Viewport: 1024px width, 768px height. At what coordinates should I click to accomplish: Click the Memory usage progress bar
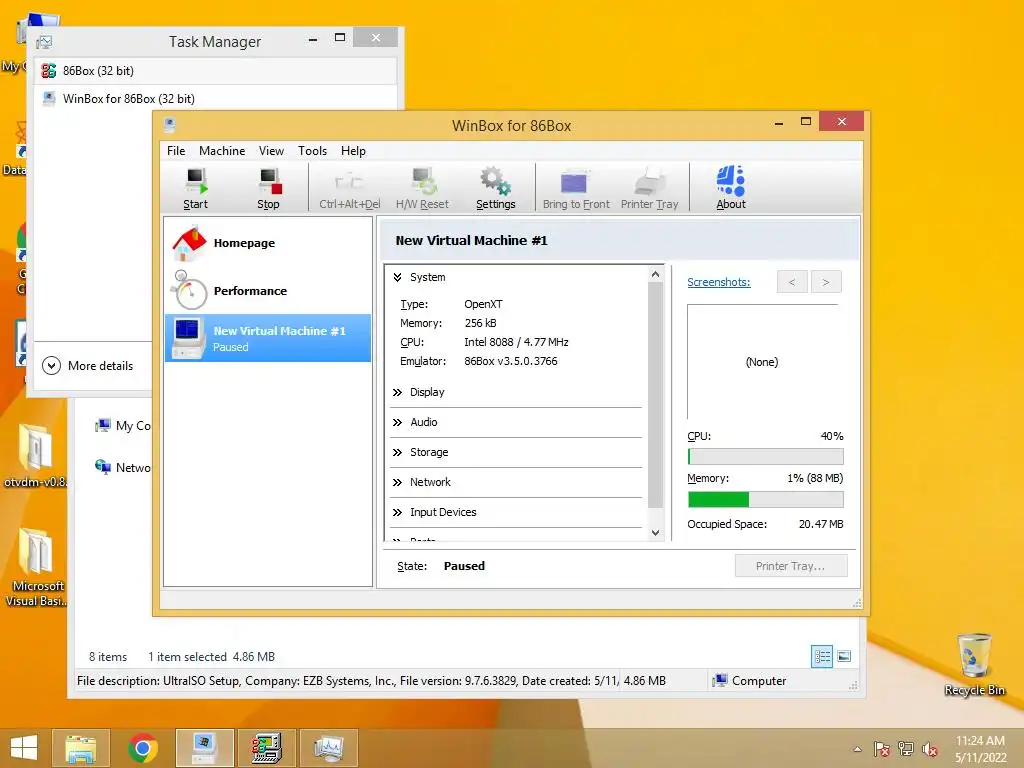coord(765,500)
